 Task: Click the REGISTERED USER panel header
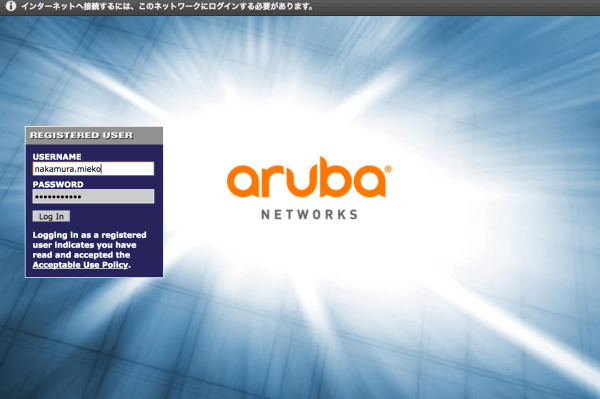[94, 135]
